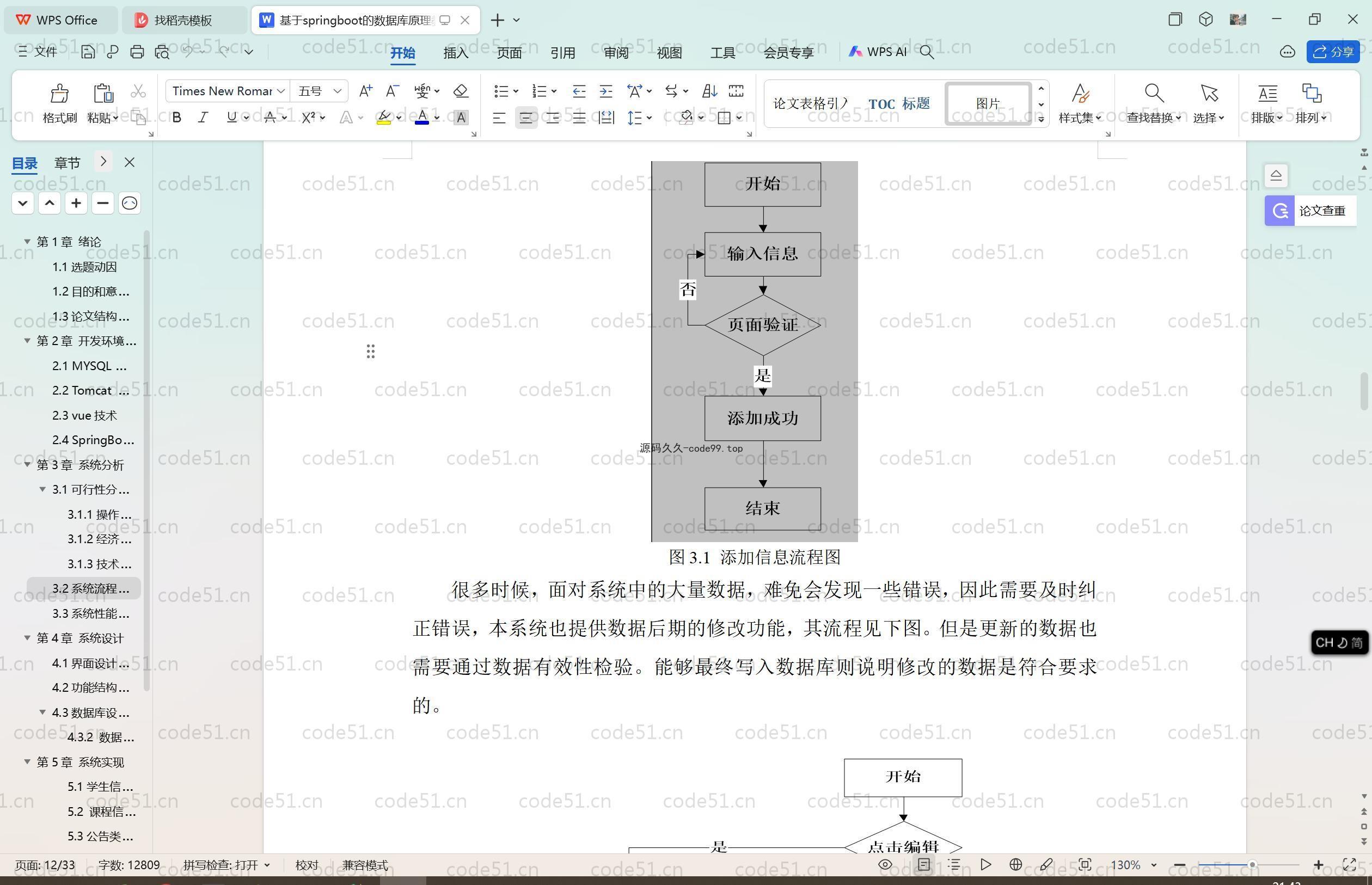Click the Format Painter (格式刷) icon

(x=59, y=93)
